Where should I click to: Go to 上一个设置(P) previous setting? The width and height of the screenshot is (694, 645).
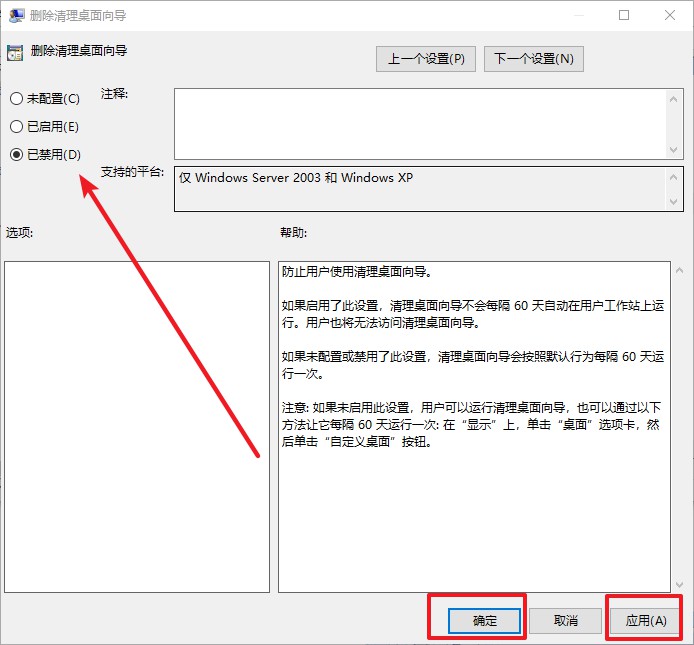coord(426,59)
